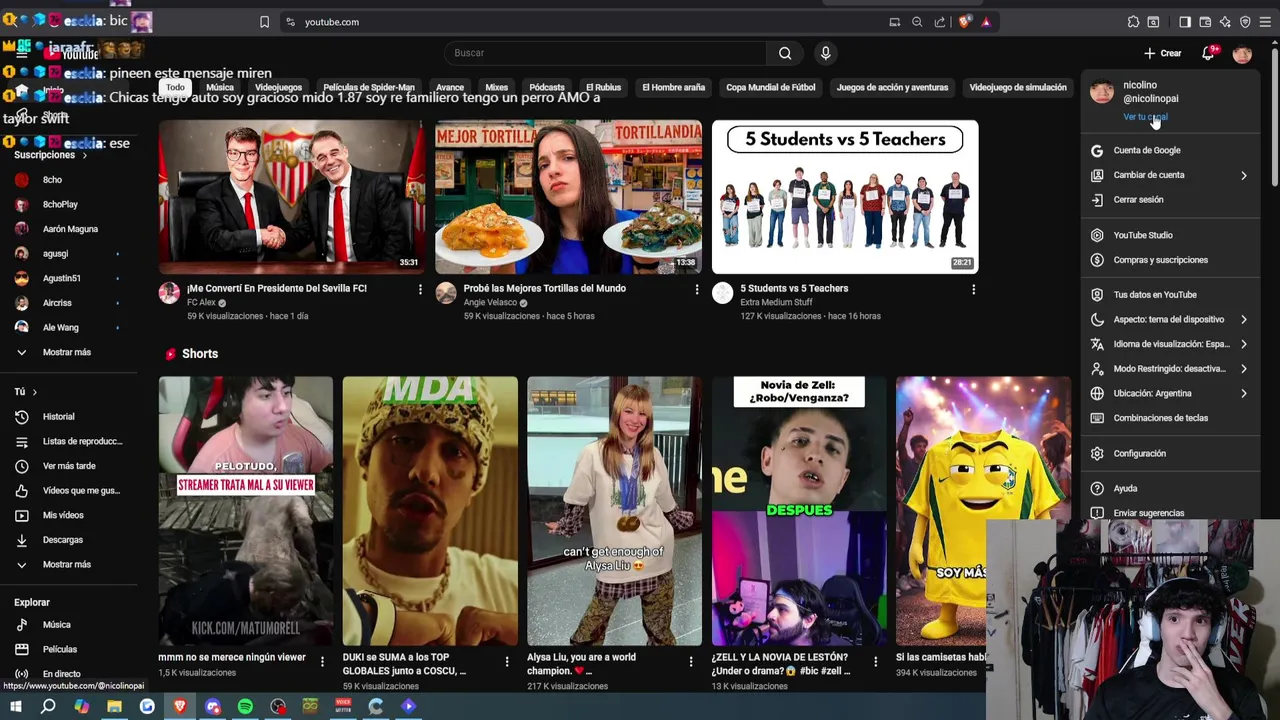Screen dimensions: 1280x720
Task: Open the DUKI se suma short
Action: click(430, 510)
